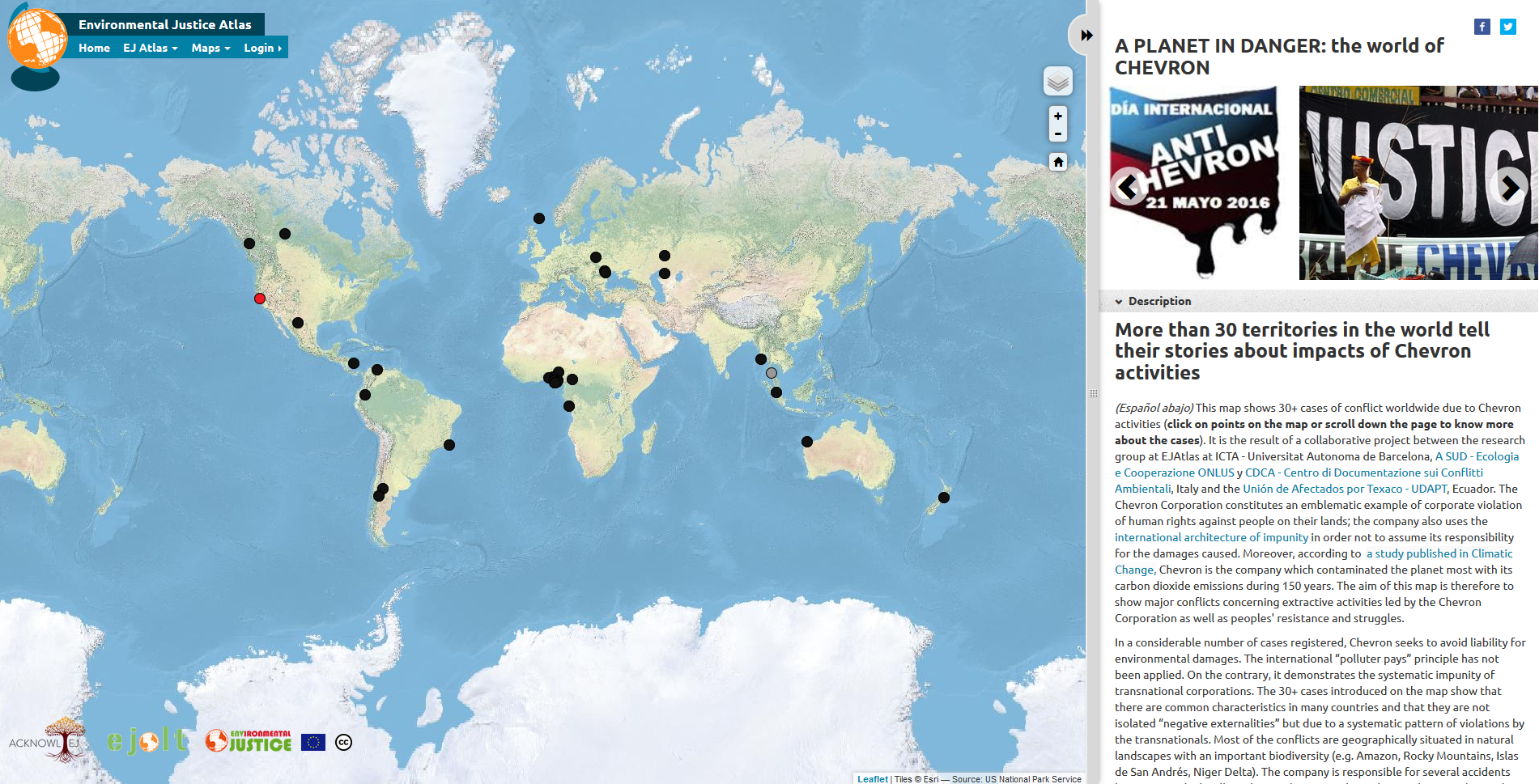1539x784 pixels.
Task: Open the Home menu item
Action: (94, 48)
